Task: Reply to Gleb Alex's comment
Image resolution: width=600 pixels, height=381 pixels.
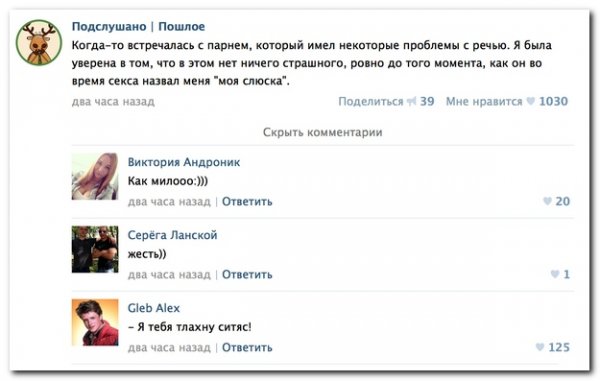Action: (247, 348)
